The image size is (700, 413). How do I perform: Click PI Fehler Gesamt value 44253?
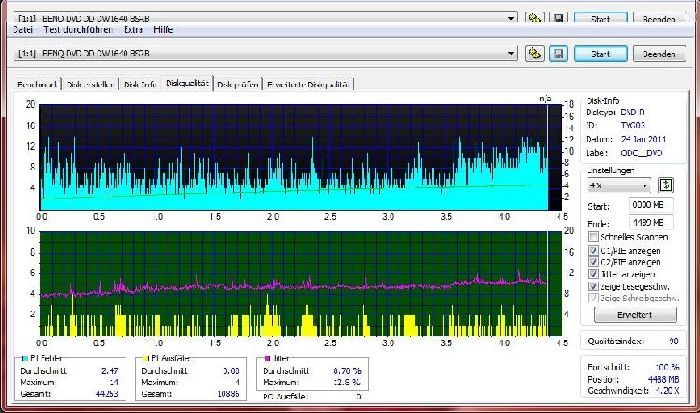(x=107, y=394)
